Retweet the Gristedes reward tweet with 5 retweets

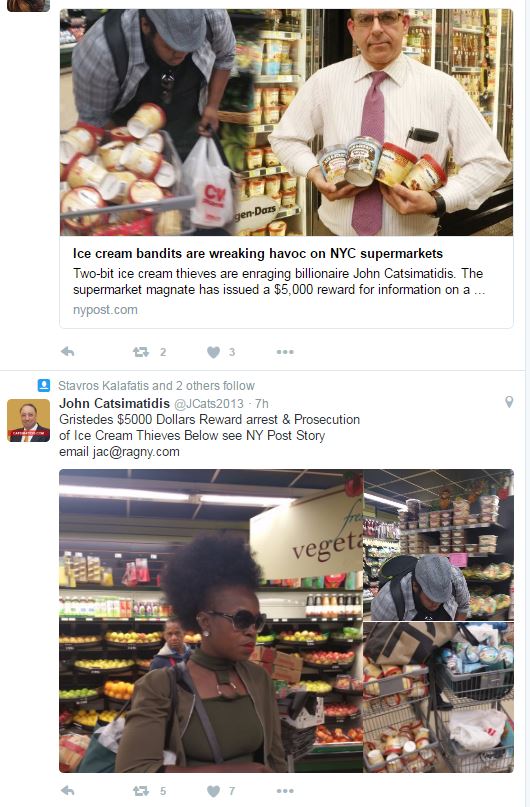[141, 791]
